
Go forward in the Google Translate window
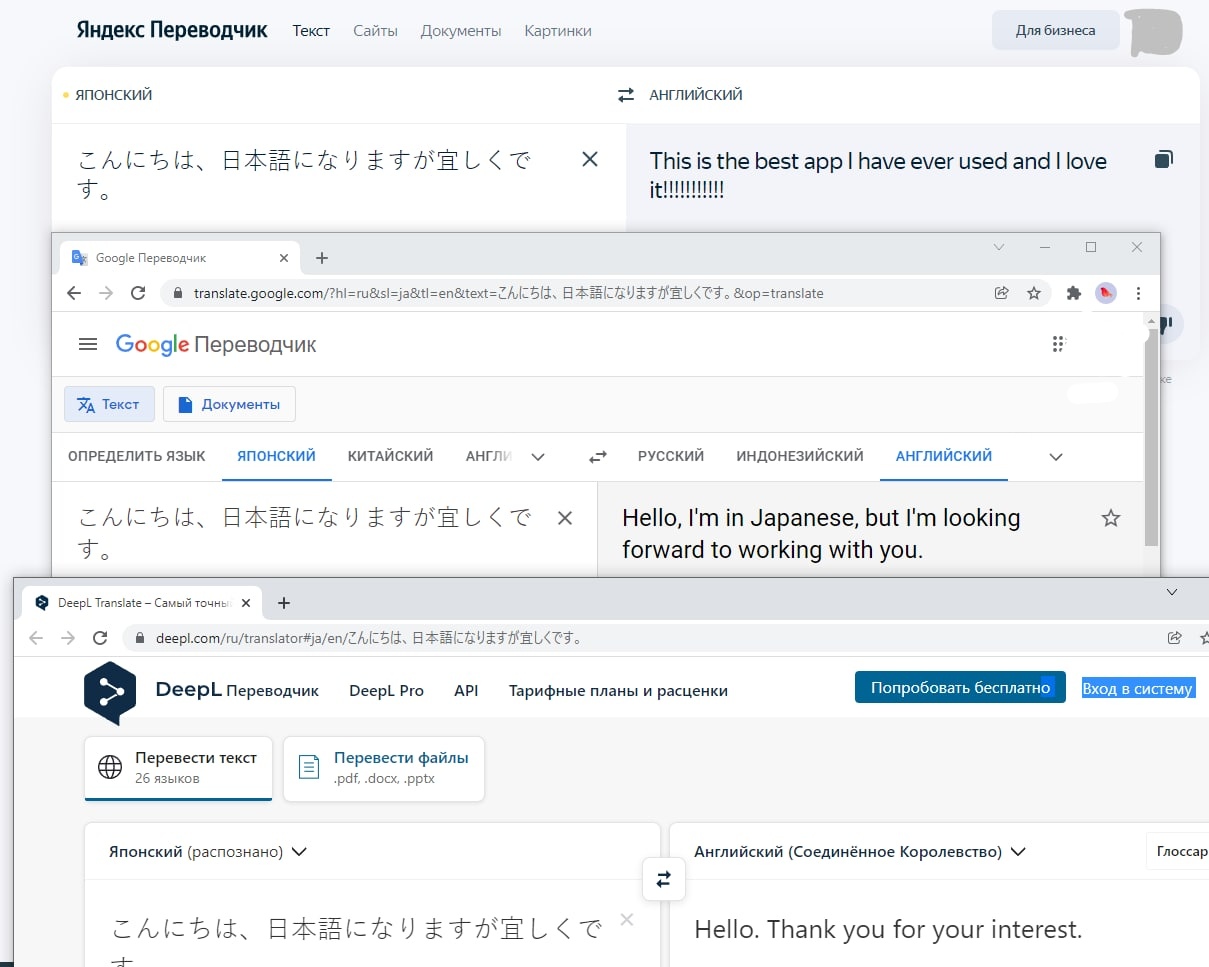click(x=106, y=293)
